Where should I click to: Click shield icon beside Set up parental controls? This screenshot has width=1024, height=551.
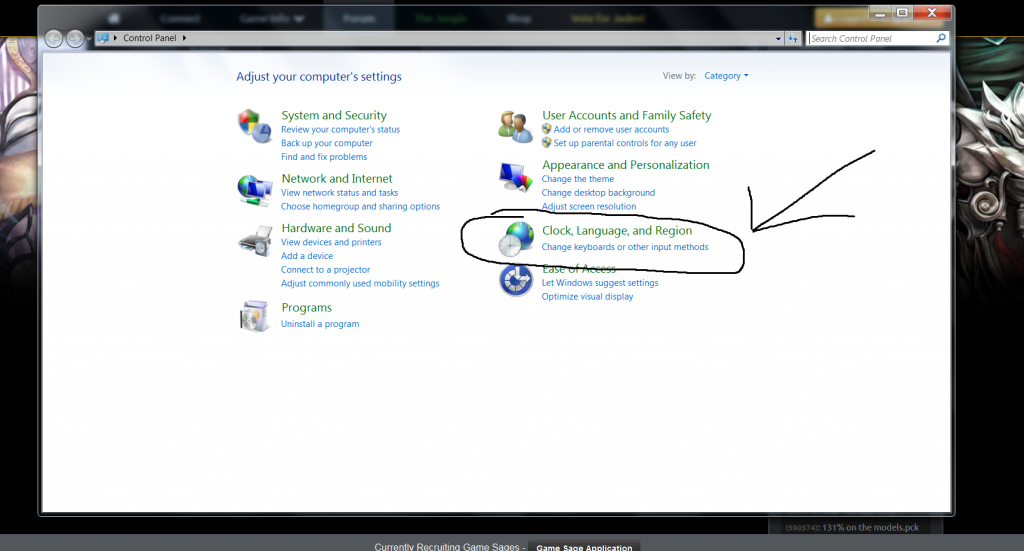547,143
